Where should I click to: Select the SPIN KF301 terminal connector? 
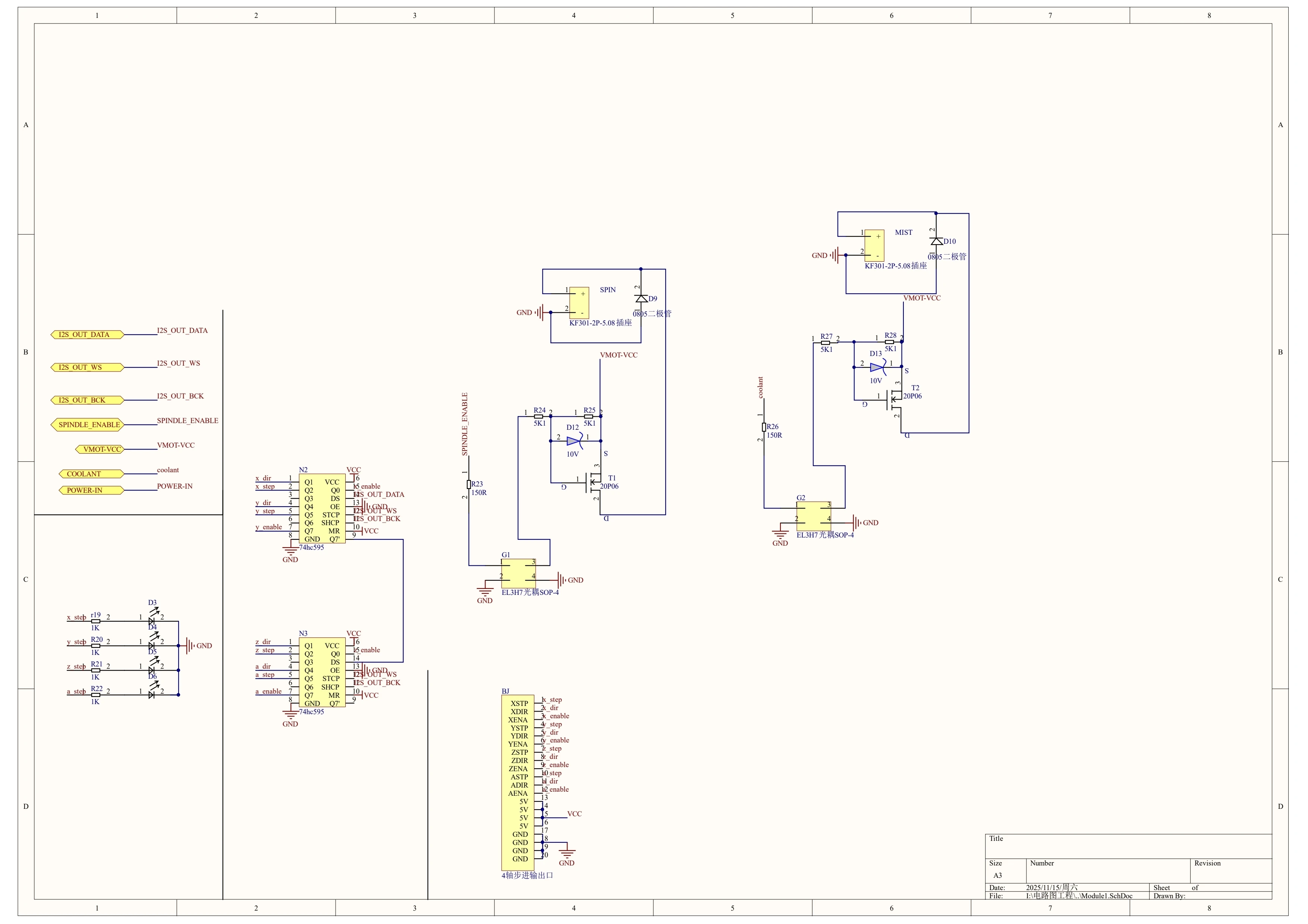(579, 303)
